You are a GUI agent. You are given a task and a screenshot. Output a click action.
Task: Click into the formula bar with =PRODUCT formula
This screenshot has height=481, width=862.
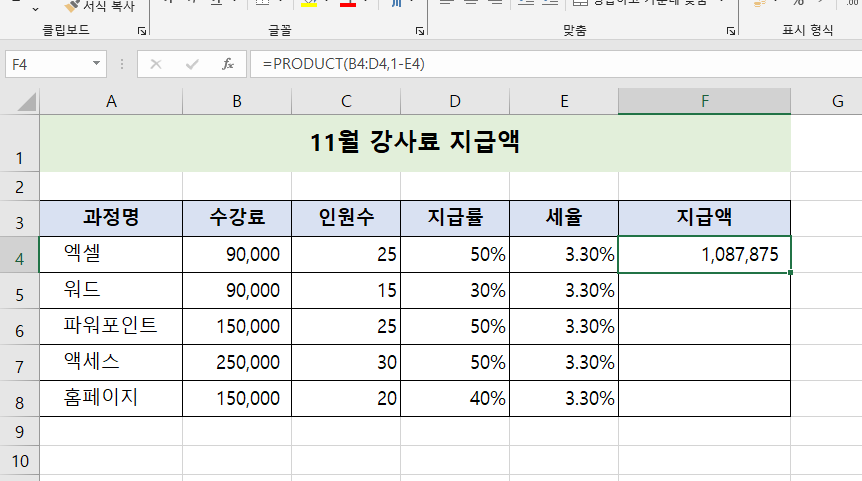[556, 64]
